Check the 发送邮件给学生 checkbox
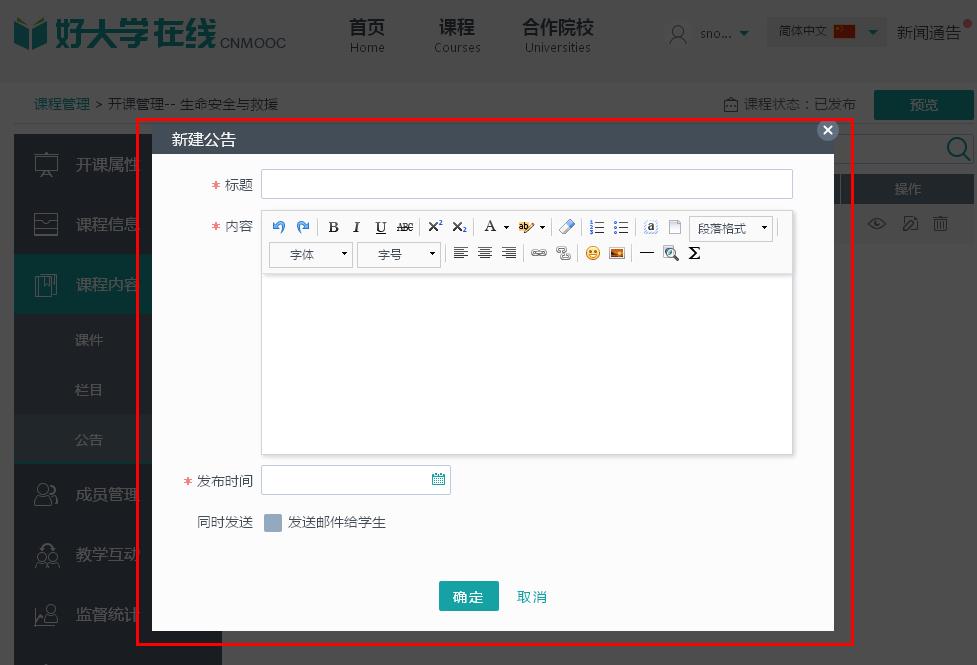Screen dimensions: 977x665 click(x=273, y=522)
